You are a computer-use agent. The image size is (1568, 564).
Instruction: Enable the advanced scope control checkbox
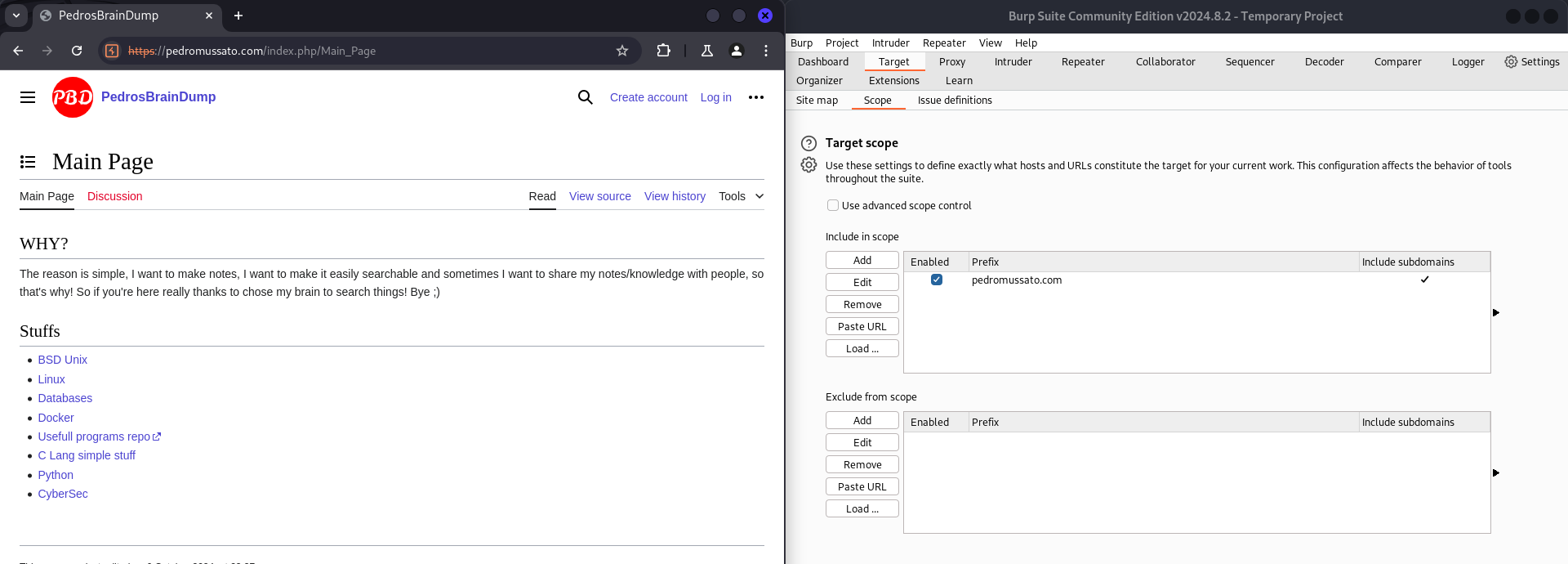coord(833,206)
